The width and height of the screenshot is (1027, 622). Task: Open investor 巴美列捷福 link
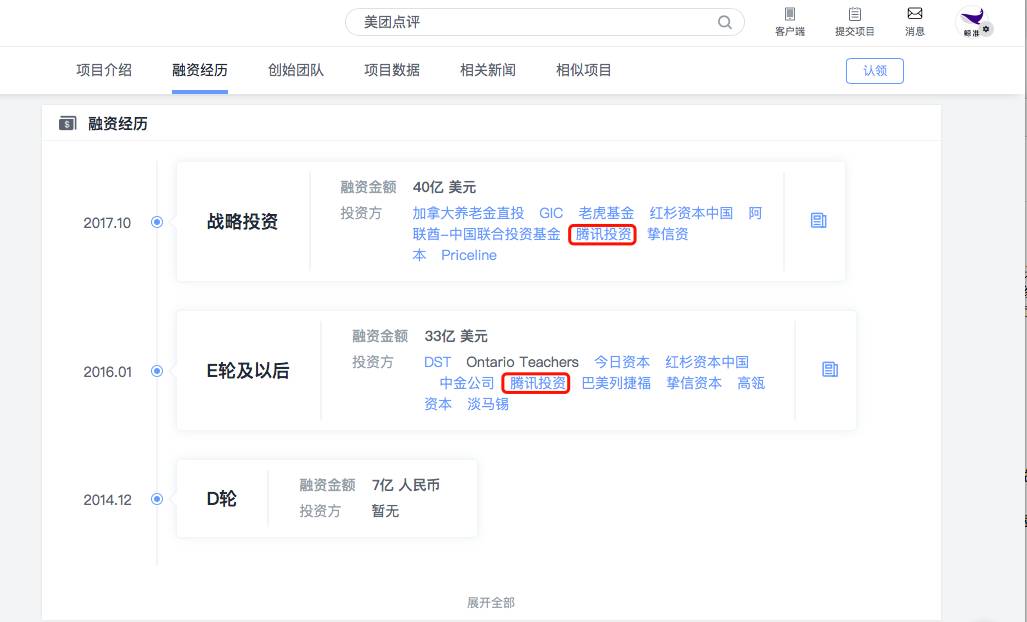click(616, 383)
